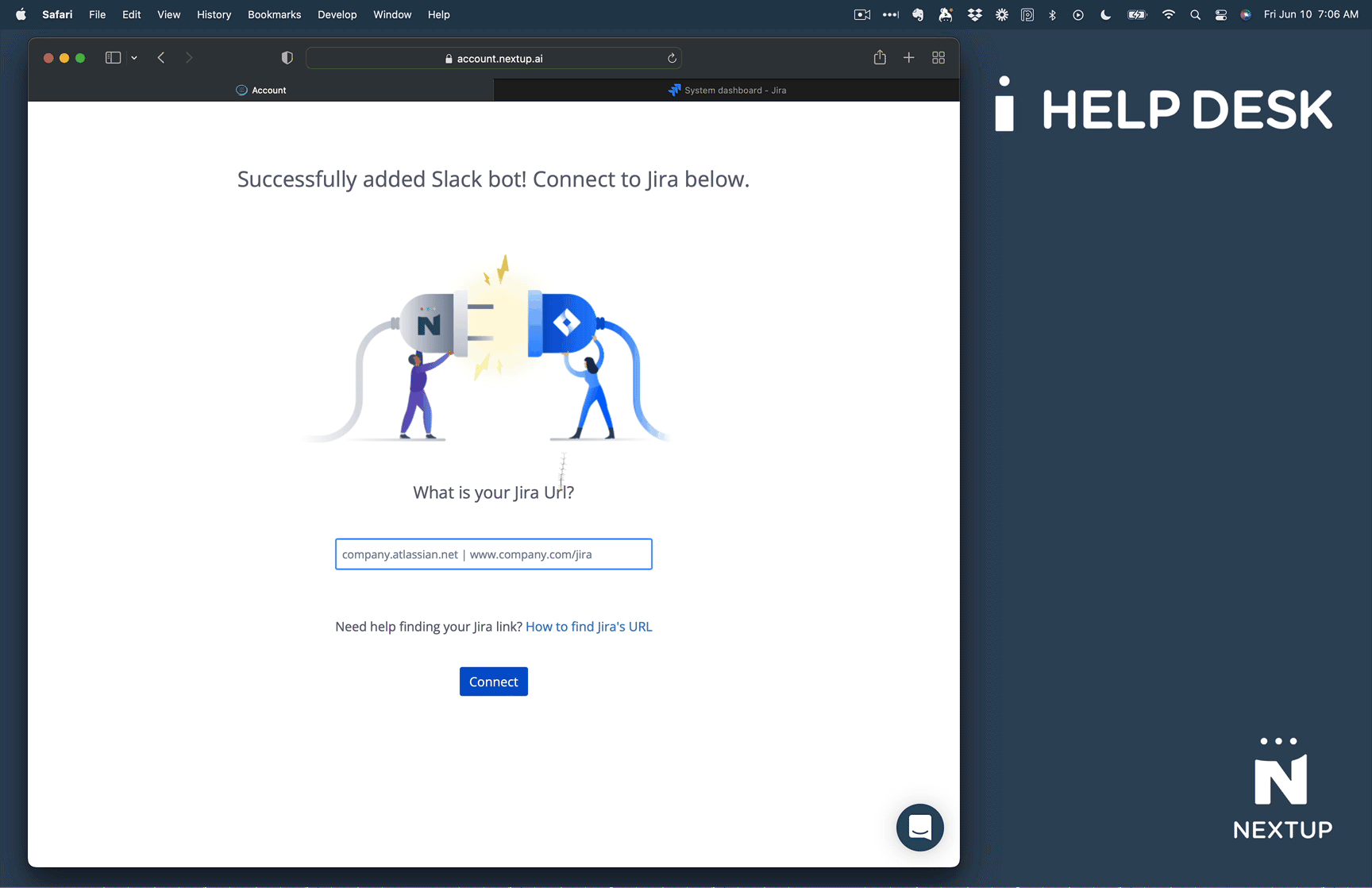
Task: Click the Wi-Fi status icon
Action: [1169, 14]
